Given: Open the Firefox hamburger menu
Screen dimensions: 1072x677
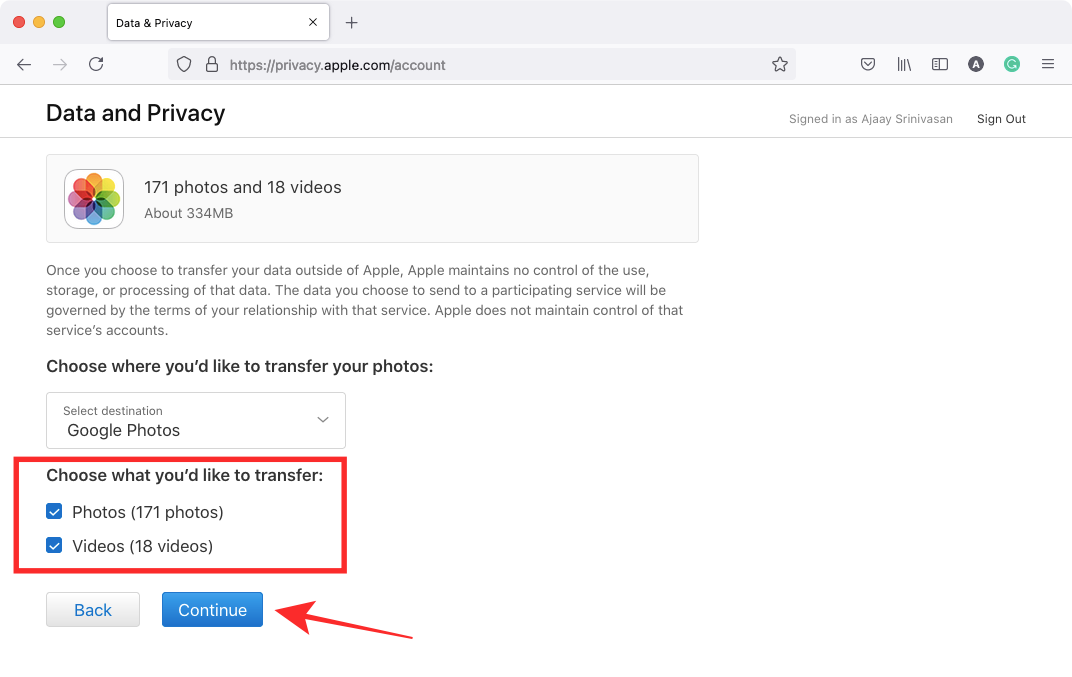Looking at the screenshot, I should click(1047, 64).
